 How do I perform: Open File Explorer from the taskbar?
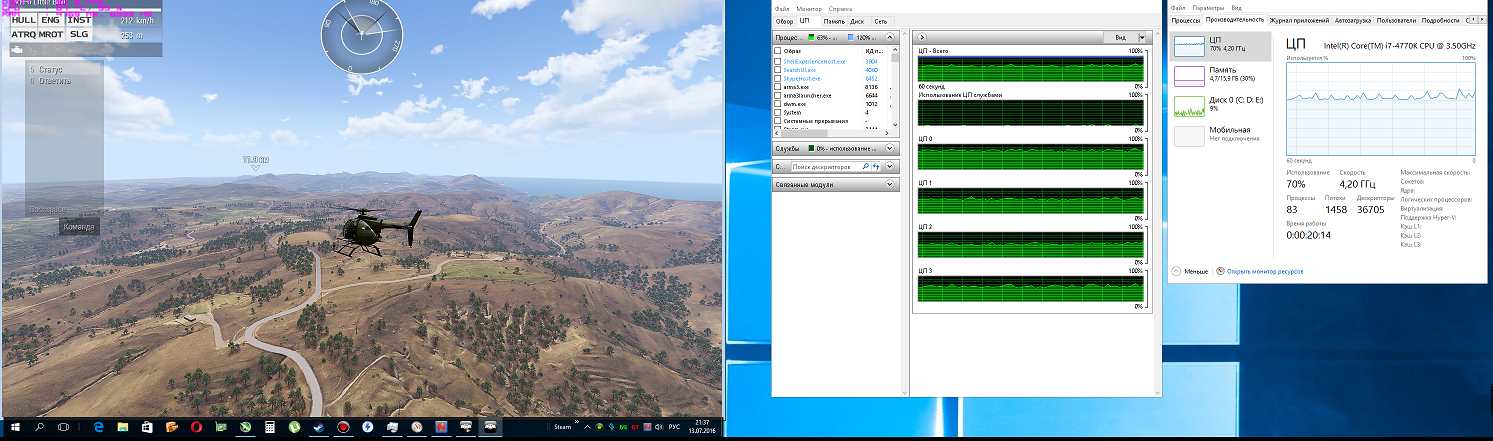coord(123,428)
